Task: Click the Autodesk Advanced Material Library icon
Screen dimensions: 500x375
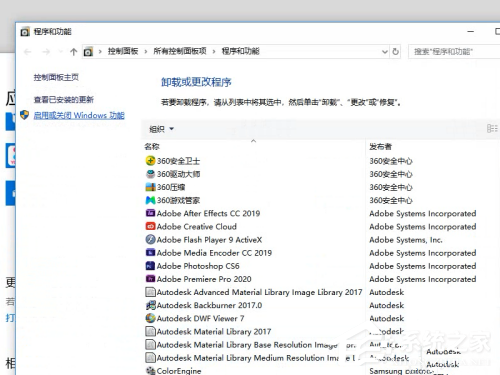Action: [x=150, y=292]
